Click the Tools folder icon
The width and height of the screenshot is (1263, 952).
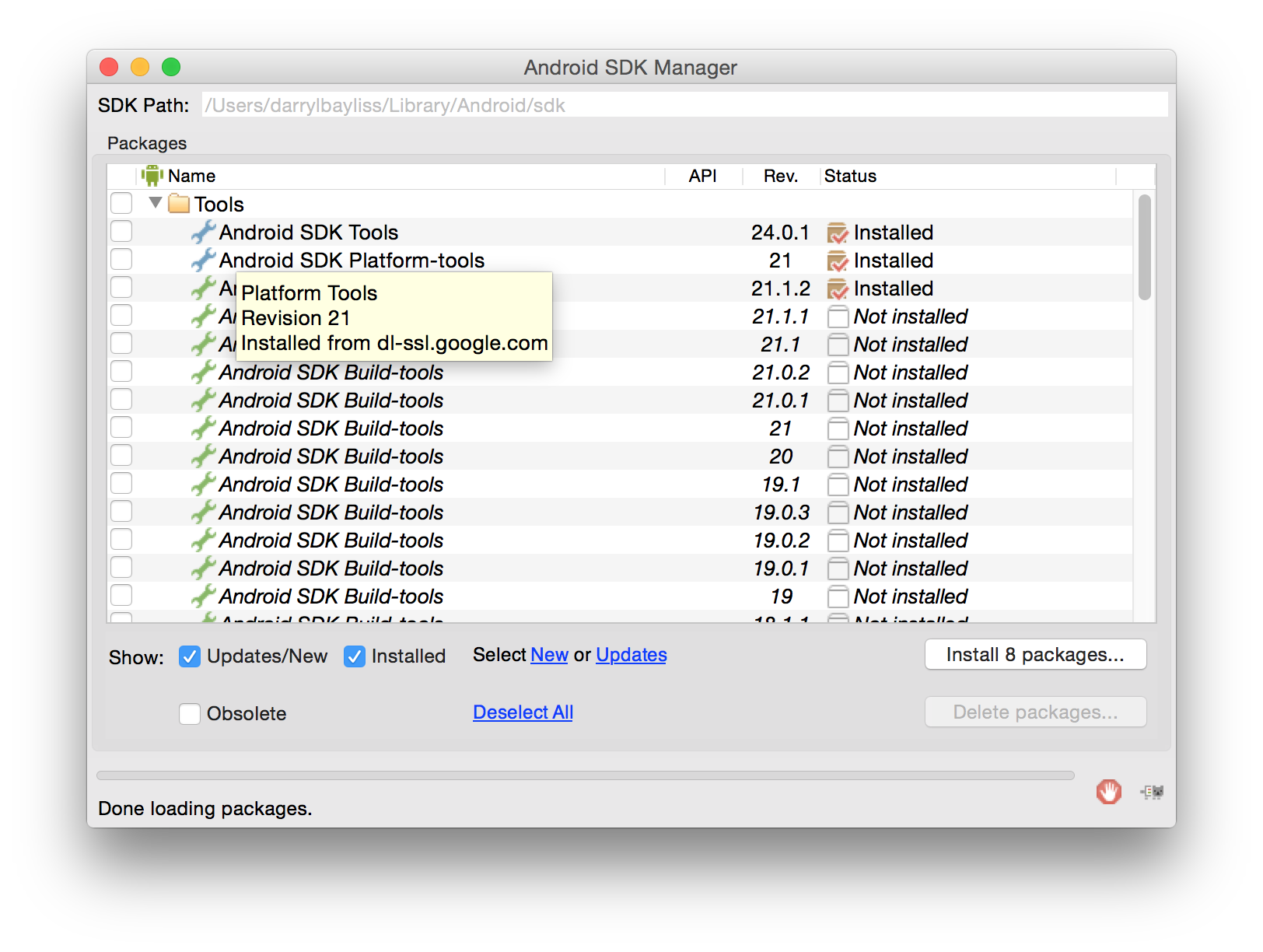pyautogui.click(x=179, y=204)
